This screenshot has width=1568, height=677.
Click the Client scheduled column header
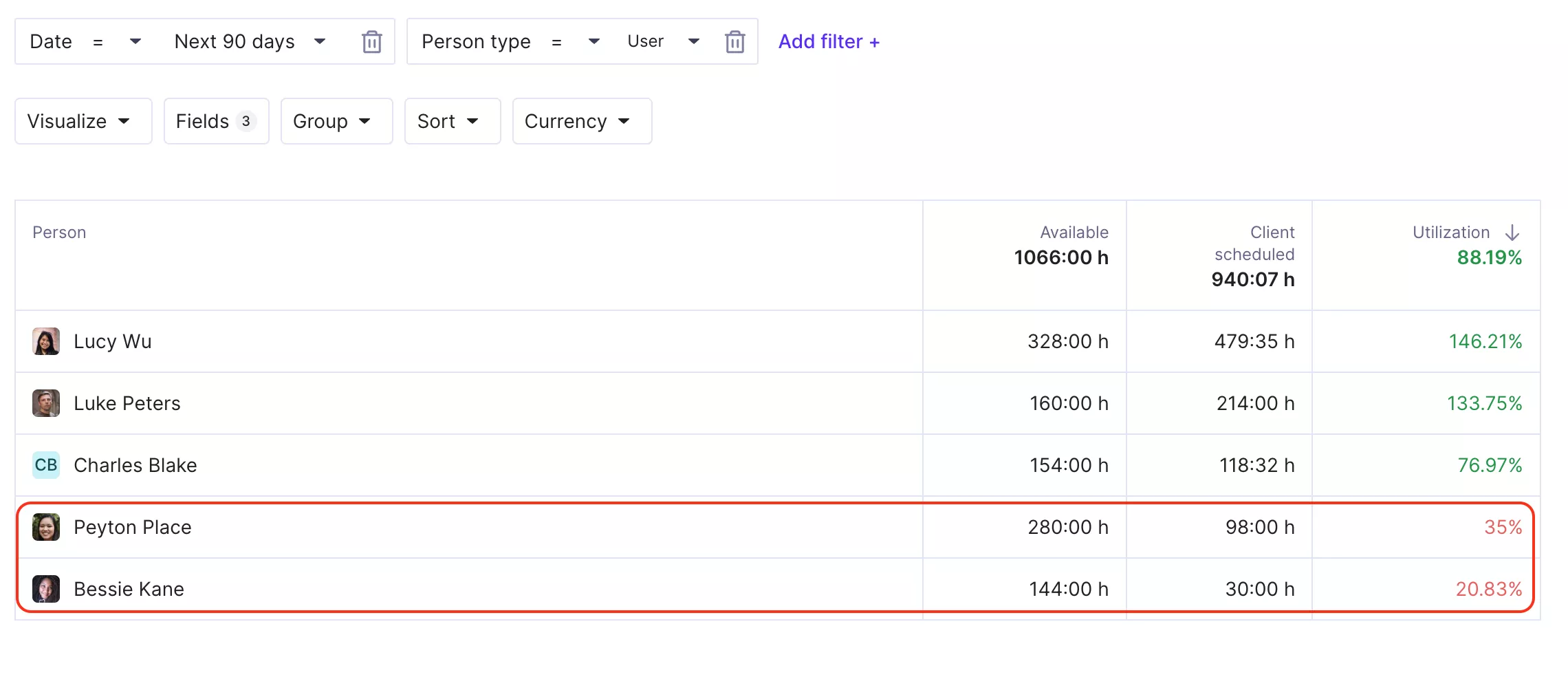1254,244
